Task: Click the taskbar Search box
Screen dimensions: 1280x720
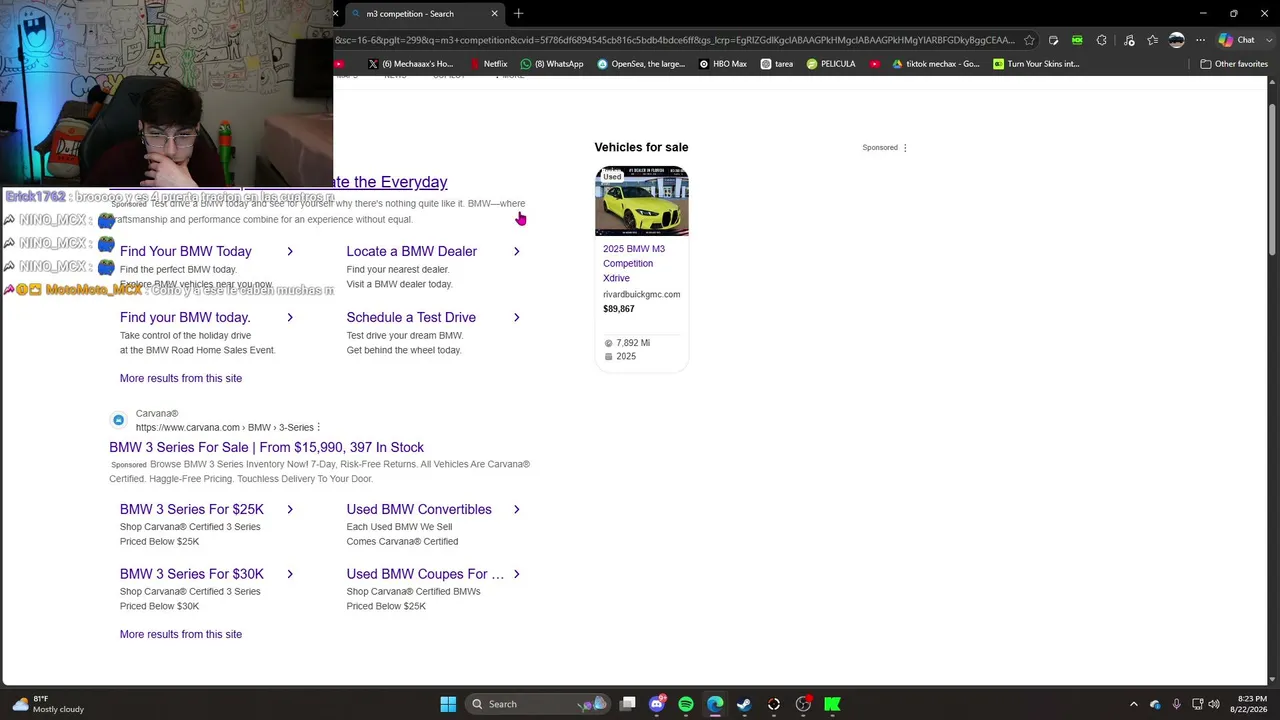Action: click(x=538, y=704)
